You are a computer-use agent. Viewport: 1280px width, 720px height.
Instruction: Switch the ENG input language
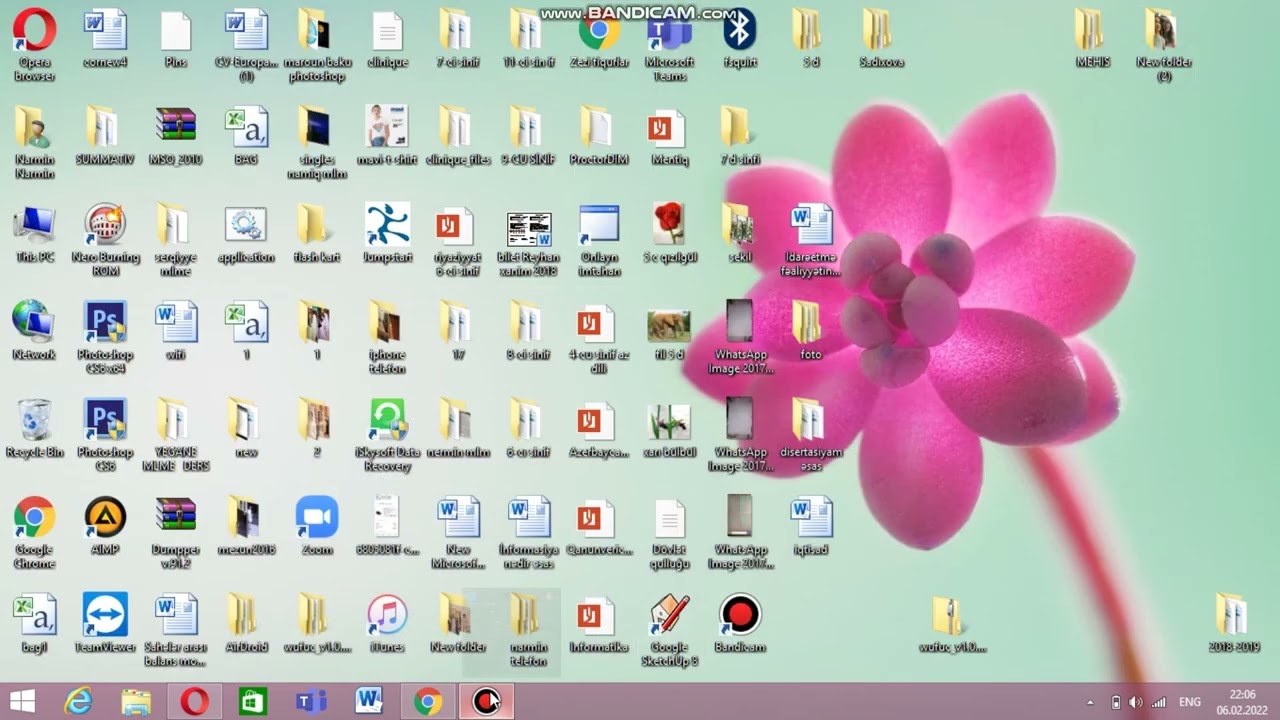coord(1190,702)
